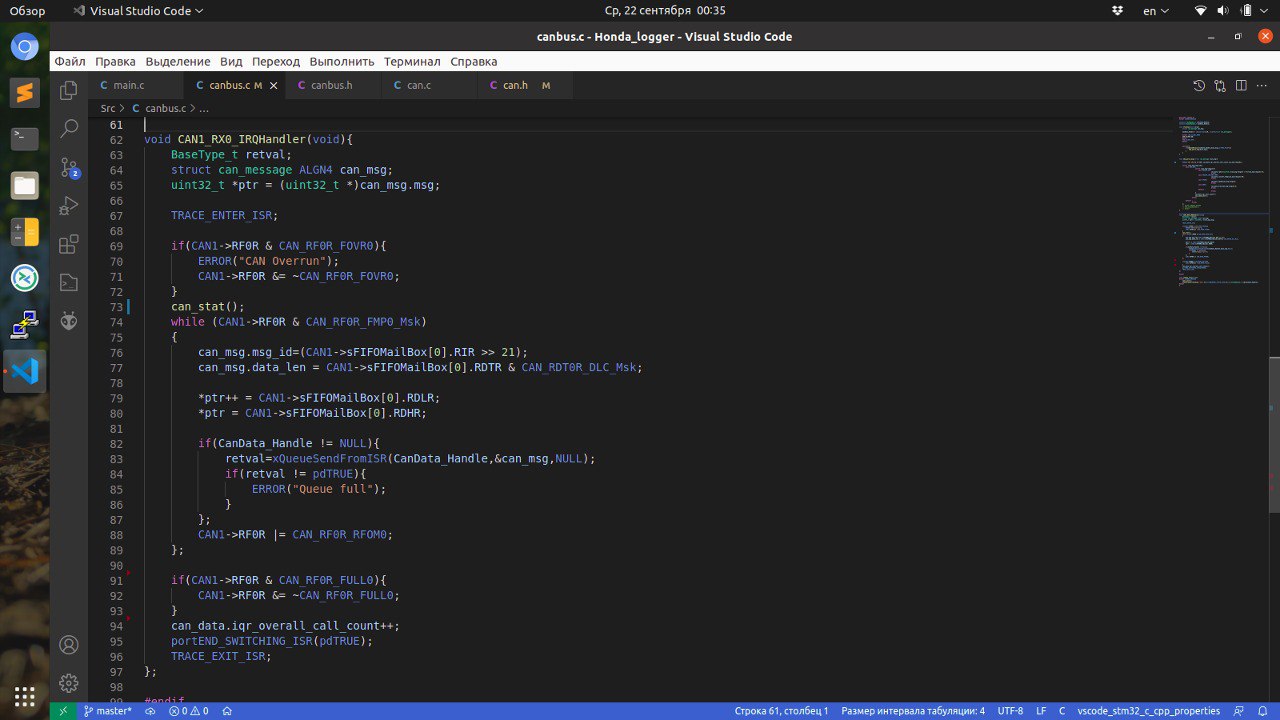
Task: Open the clock and calendar at top
Action: (665, 10)
